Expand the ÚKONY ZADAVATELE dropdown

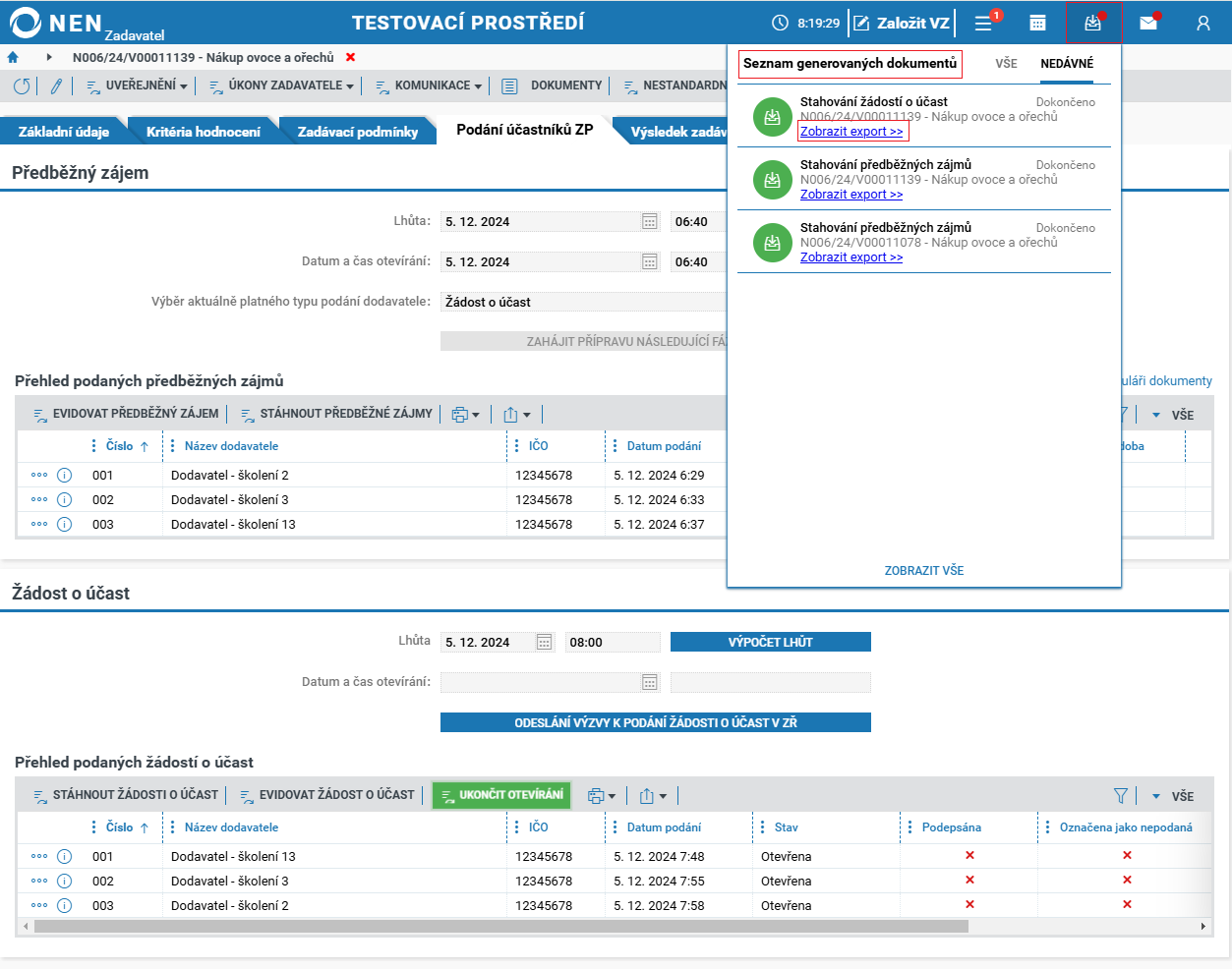pyautogui.click(x=282, y=85)
